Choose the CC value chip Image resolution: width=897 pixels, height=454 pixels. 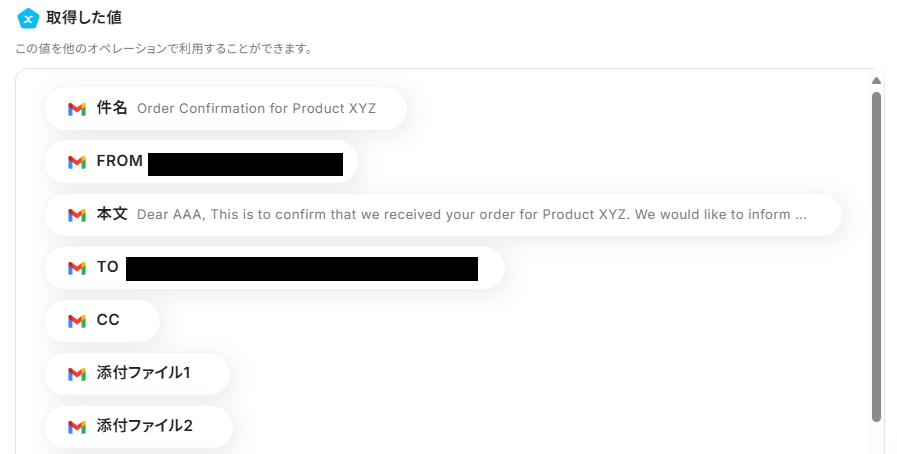[x=102, y=321]
